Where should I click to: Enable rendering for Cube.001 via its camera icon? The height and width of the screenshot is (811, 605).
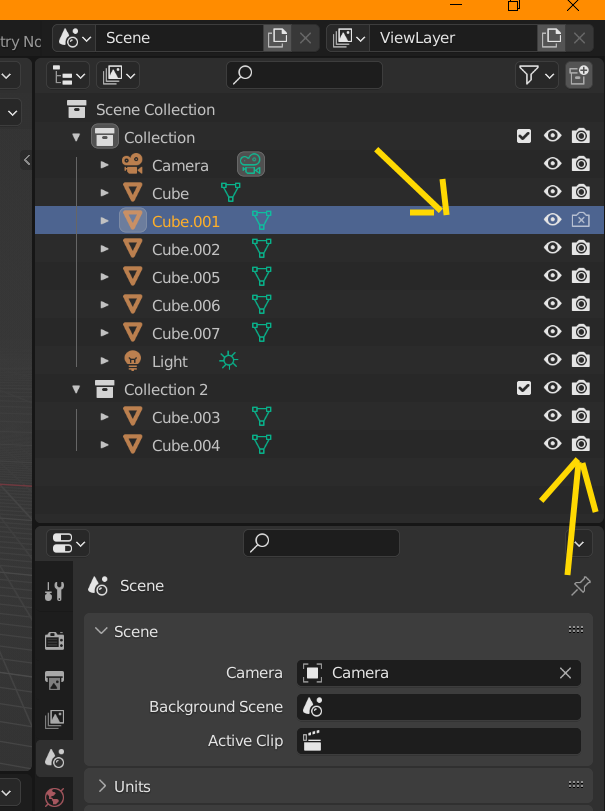click(x=580, y=220)
